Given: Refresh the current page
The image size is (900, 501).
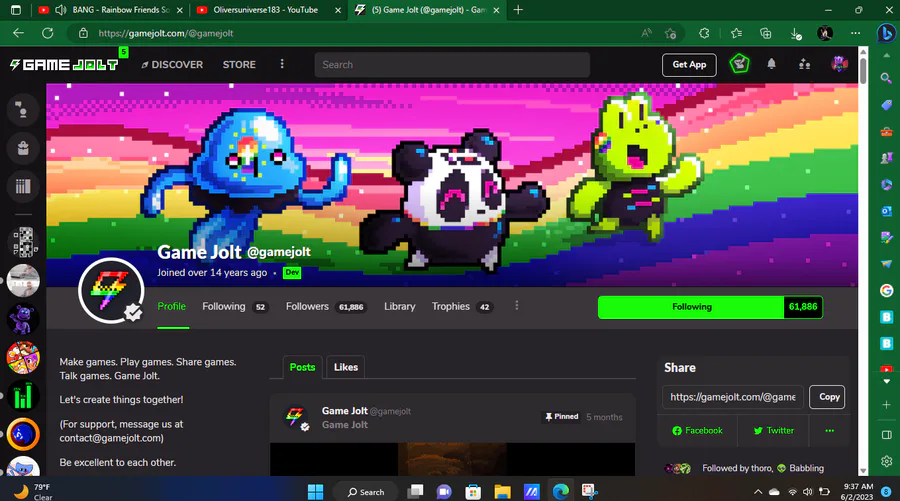Looking at the screenshot, I should tap(48, 33).
